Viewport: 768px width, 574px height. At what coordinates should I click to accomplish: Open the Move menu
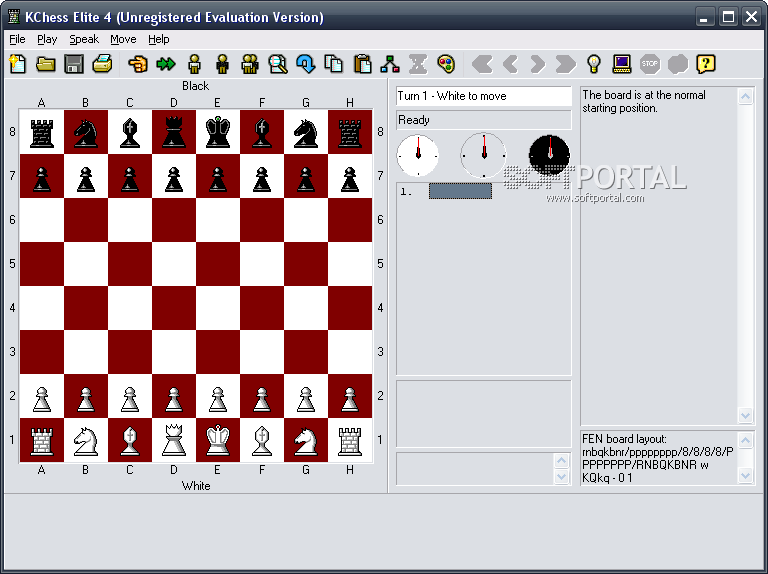123,39
